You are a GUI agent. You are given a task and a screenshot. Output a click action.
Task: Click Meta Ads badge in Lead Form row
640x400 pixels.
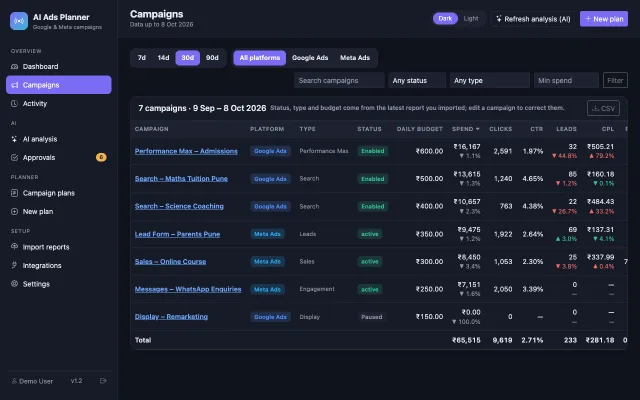point(267,234)
